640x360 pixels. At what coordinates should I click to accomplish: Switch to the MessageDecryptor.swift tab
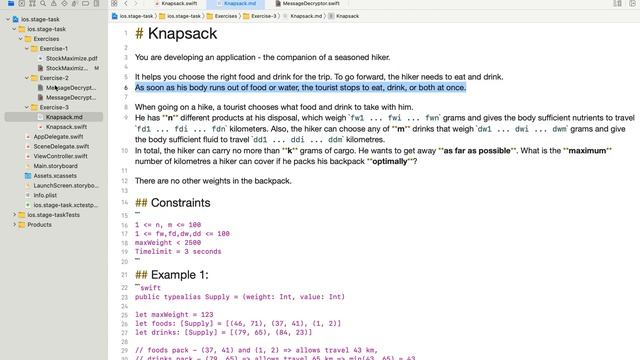tap(307, 3)
